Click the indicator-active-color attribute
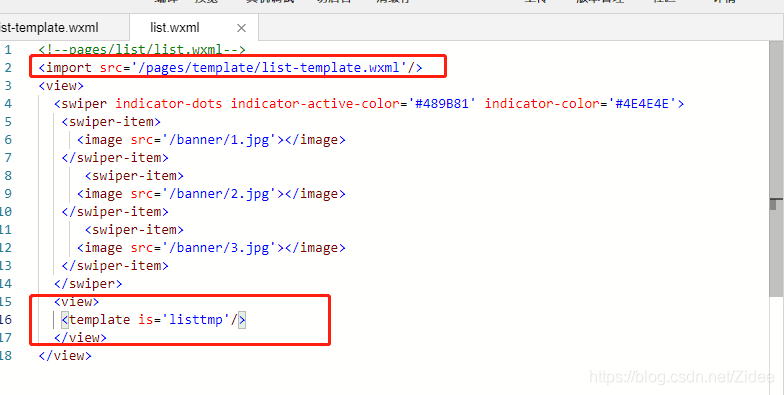 pyautogui.click(x=315, y=104)
